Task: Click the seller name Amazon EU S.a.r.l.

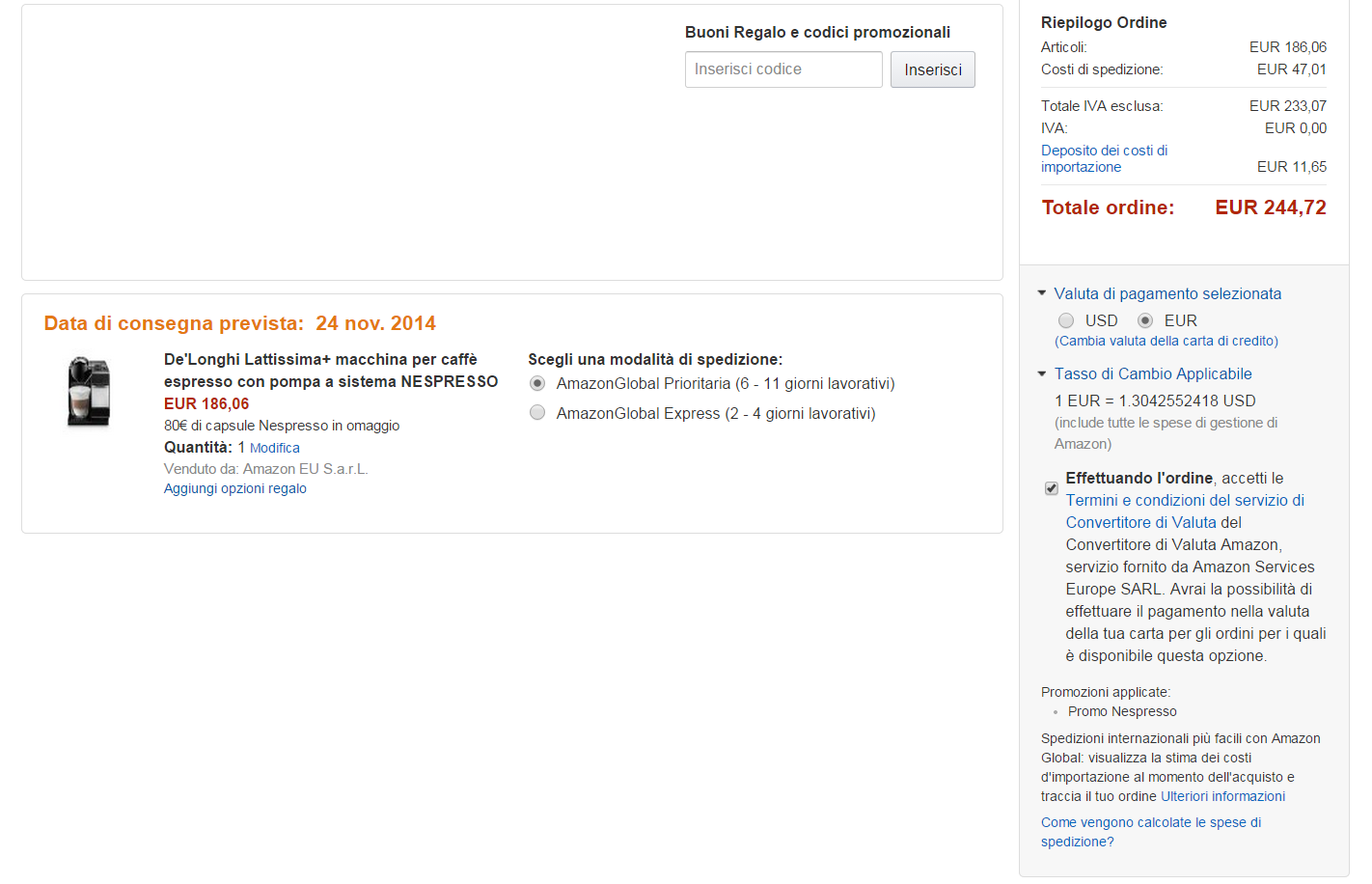Action: pyautogui.click(x=305, y=469)
